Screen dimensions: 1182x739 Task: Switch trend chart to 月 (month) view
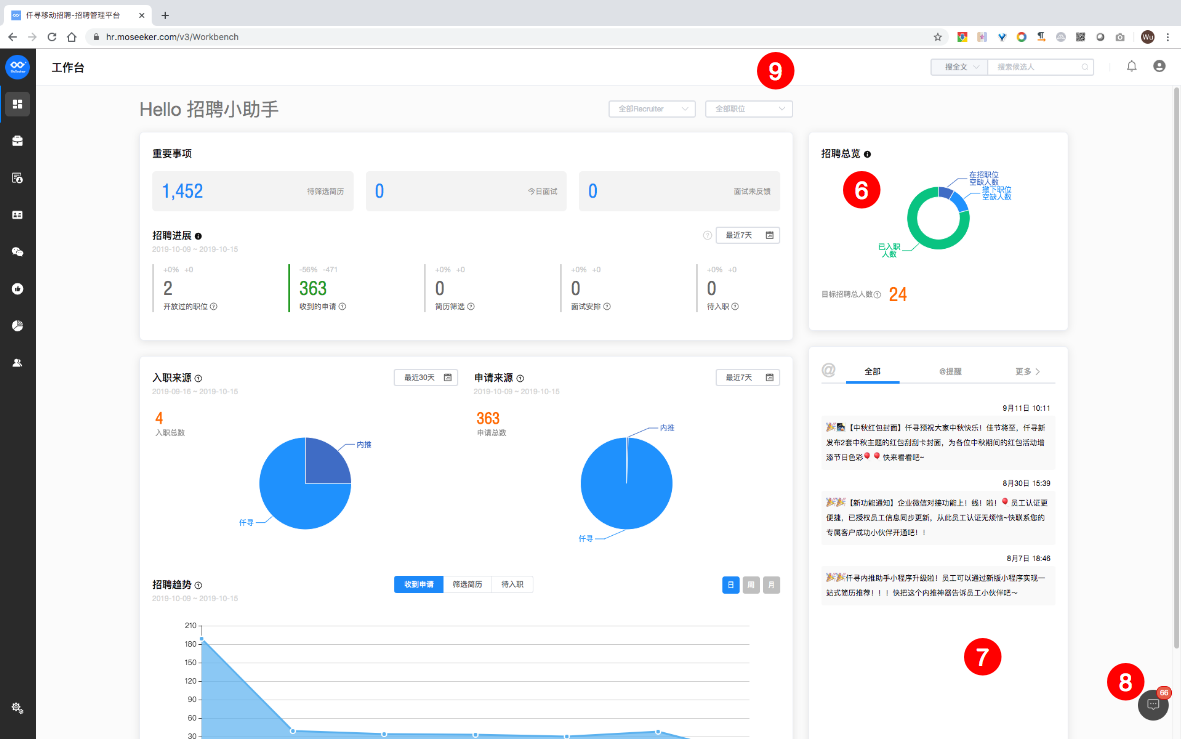pos(771,585)
